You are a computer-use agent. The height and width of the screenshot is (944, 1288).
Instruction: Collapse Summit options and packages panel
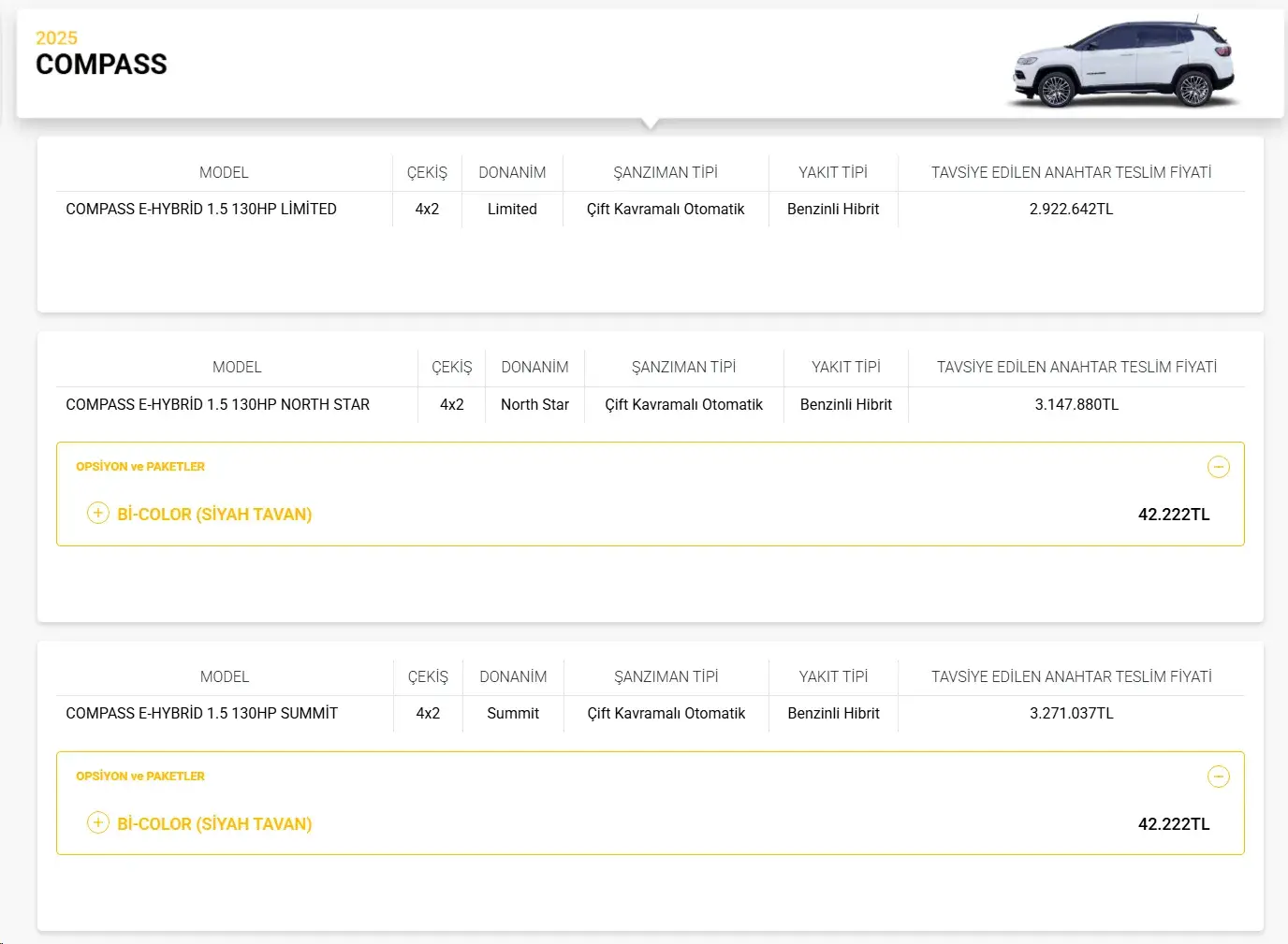coord(1219,777)
